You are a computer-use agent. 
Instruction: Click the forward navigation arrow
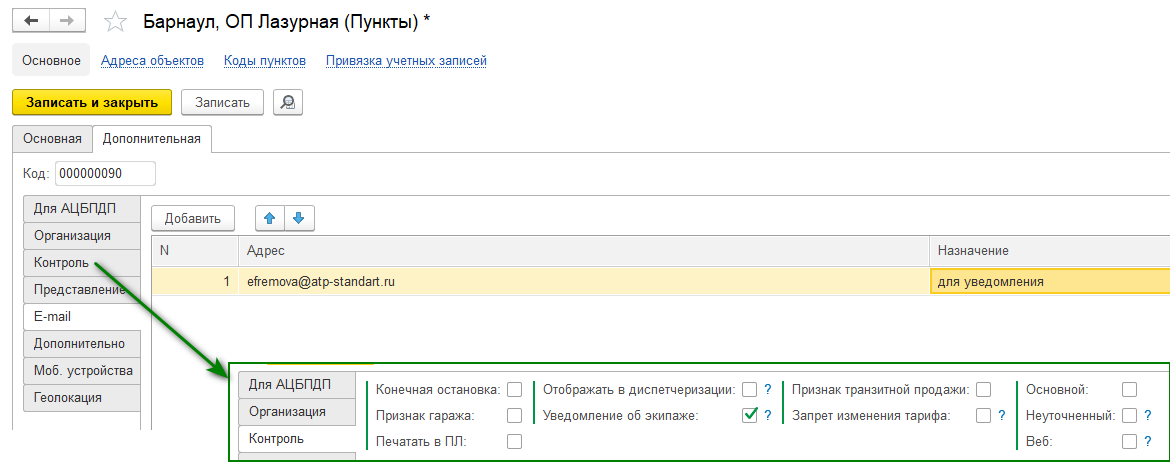coord(68,21)
